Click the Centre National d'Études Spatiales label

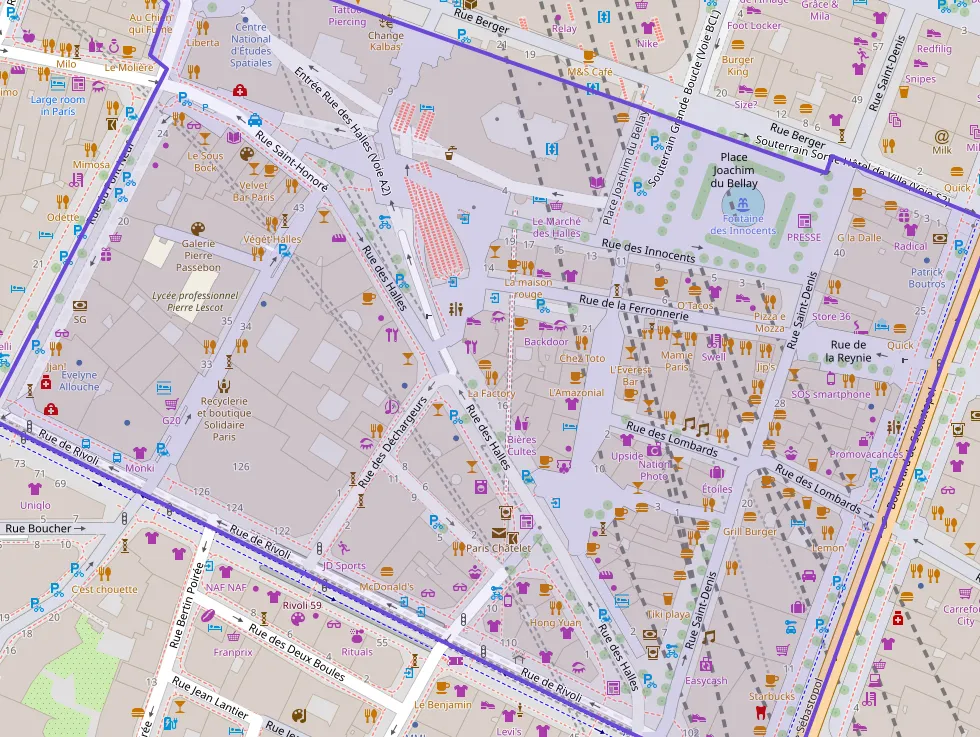(x=251, y=45)
